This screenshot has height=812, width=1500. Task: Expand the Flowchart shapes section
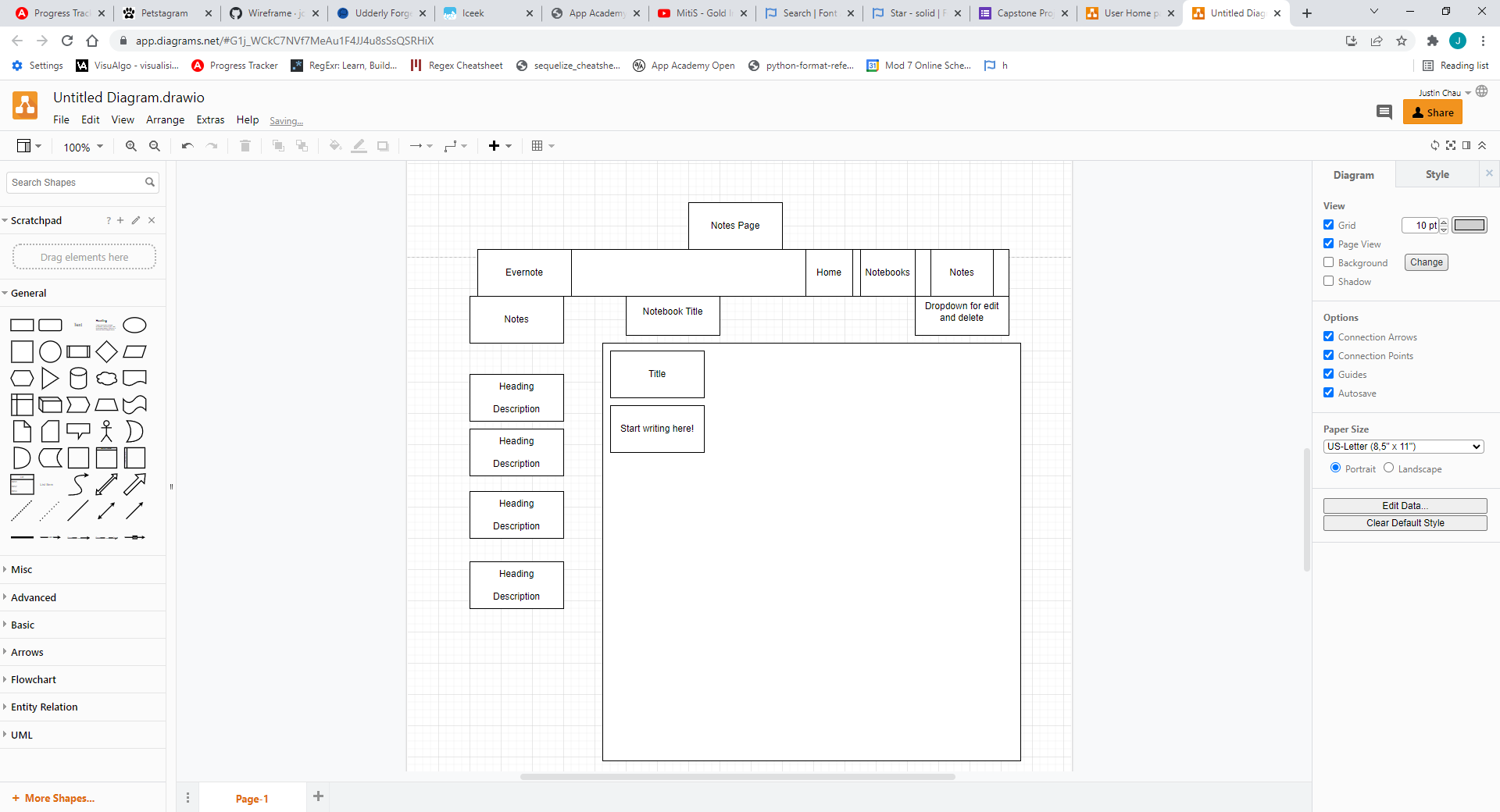tap(34, 679)
